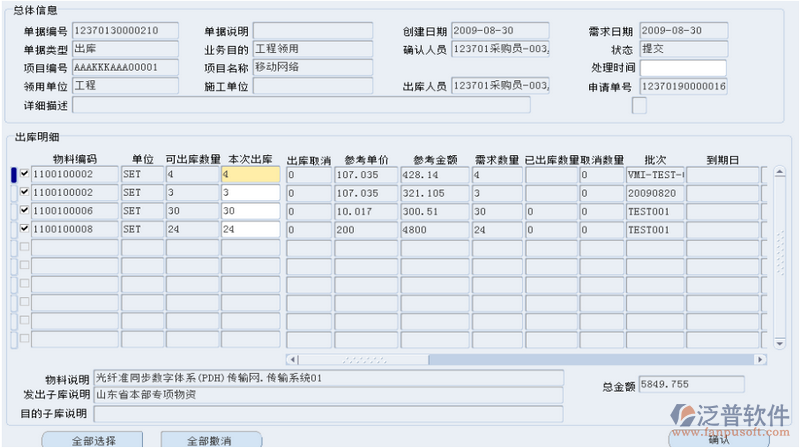800x448 pixels.
Task: Click the 施工单位 field
Action: coord(312,86)
